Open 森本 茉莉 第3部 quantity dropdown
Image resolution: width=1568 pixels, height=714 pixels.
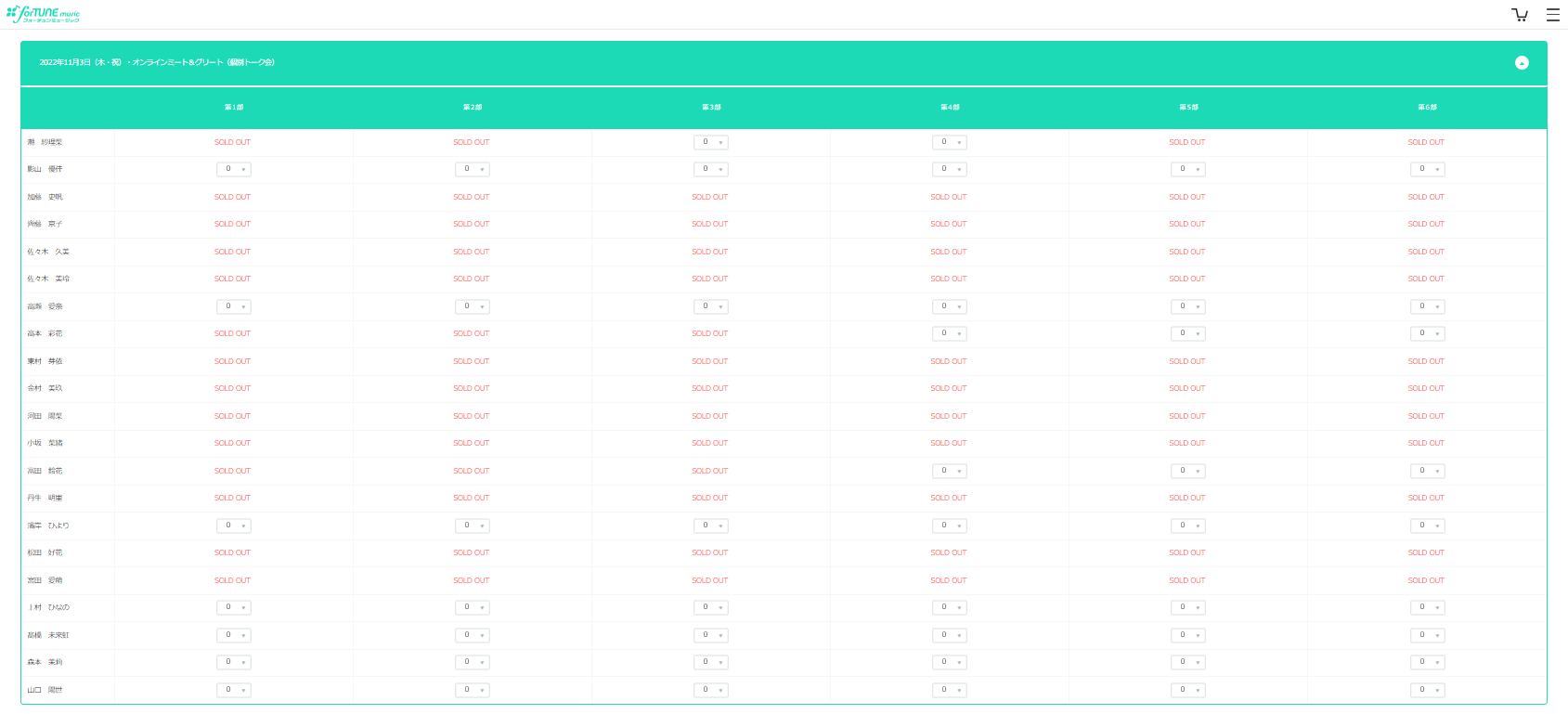point(711,662)
